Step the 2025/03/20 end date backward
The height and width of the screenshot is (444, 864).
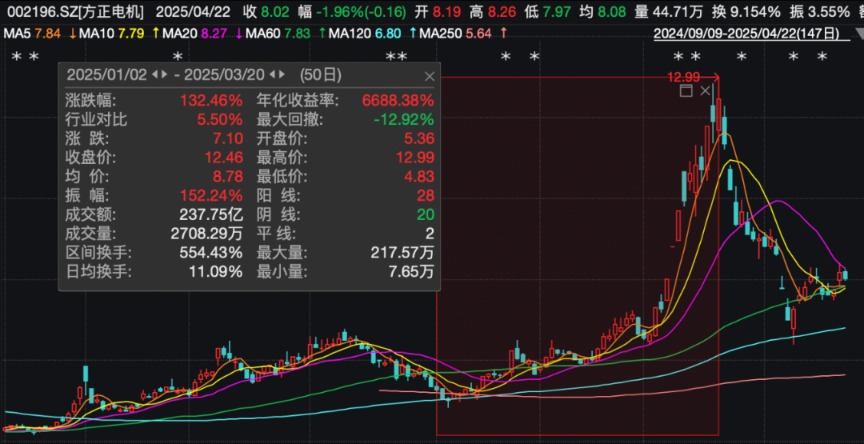pyautogui.click(x=273, y=75)
